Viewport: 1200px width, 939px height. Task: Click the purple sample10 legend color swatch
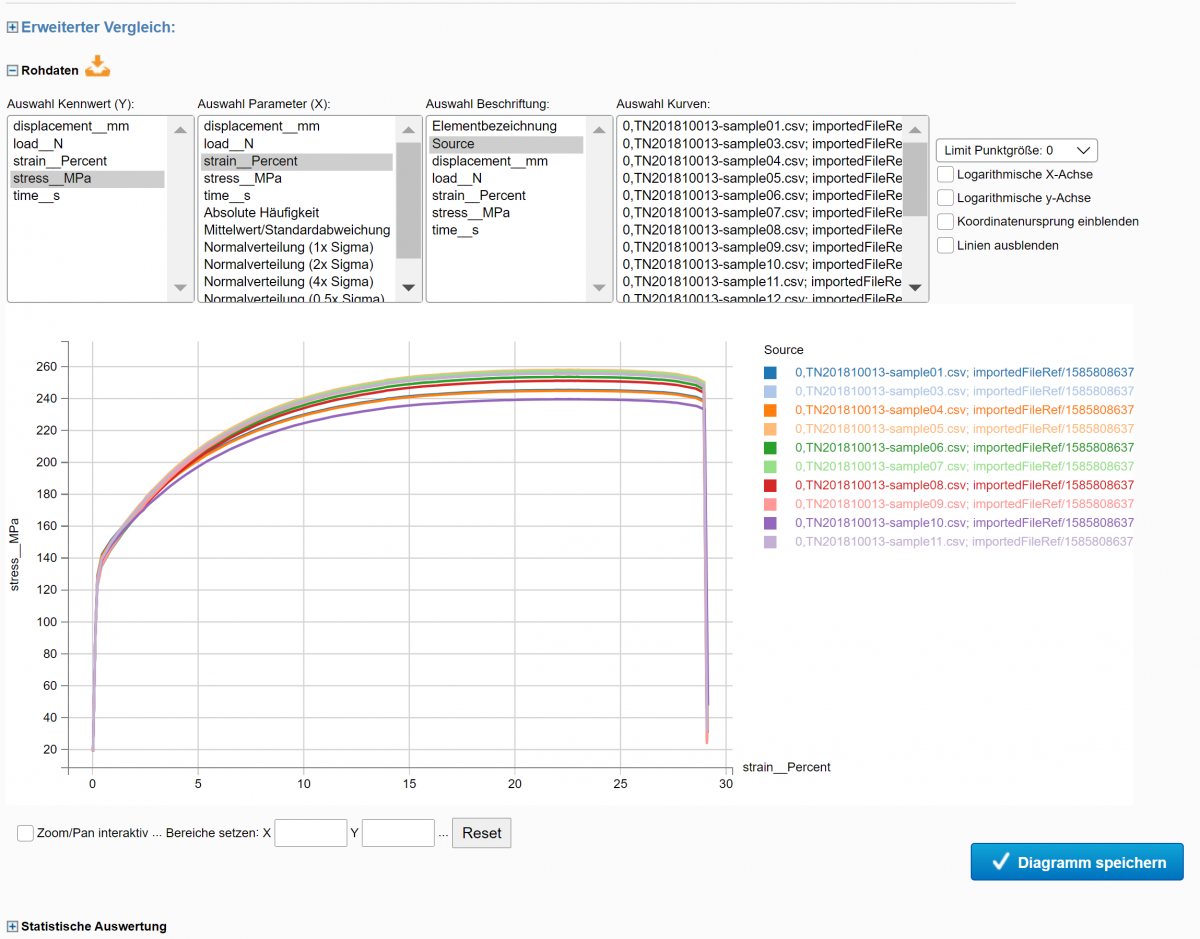coord(770,523)
